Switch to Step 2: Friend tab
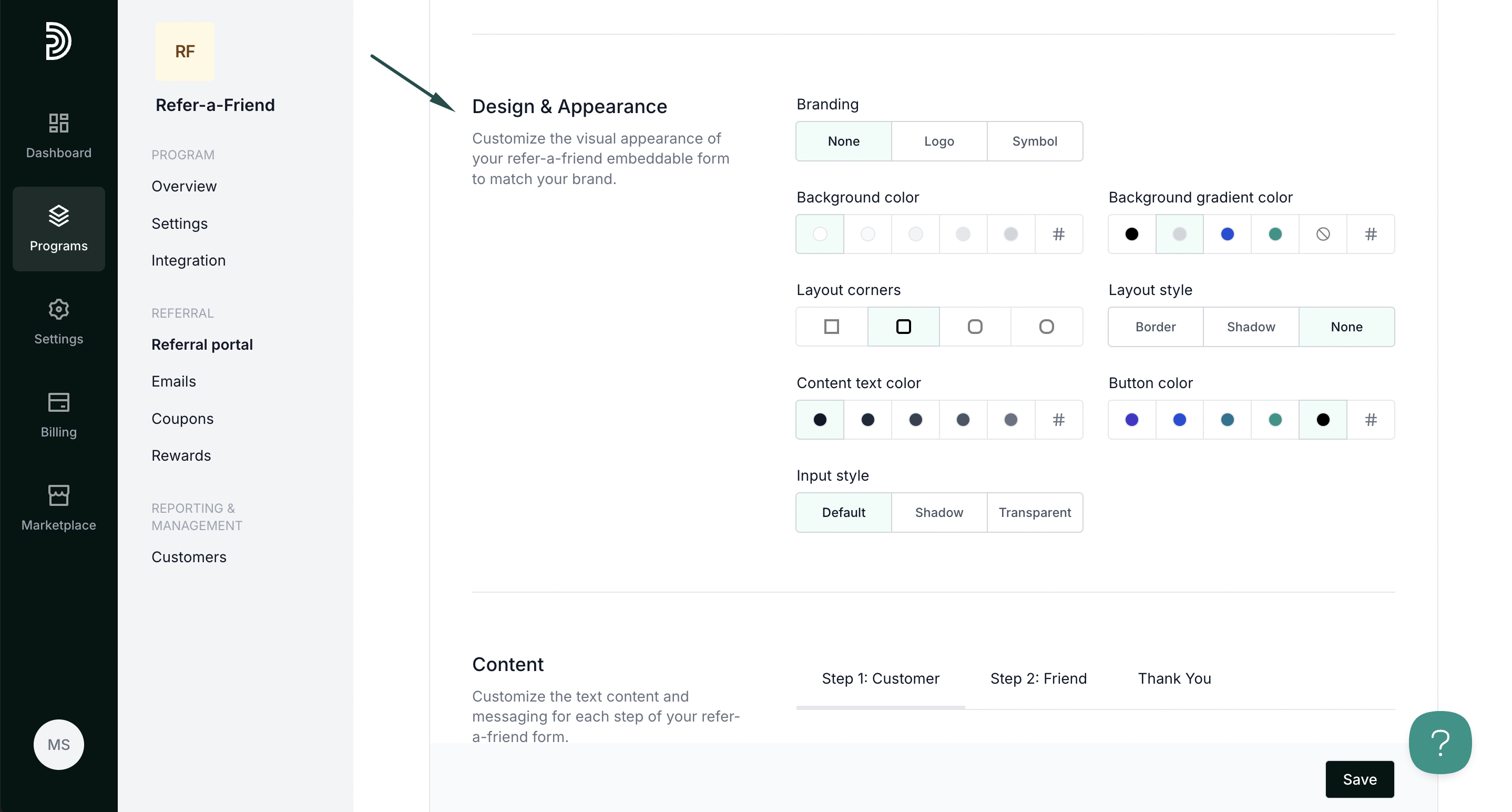This screenshot has width=1512, height=812. click(1038, 679)
